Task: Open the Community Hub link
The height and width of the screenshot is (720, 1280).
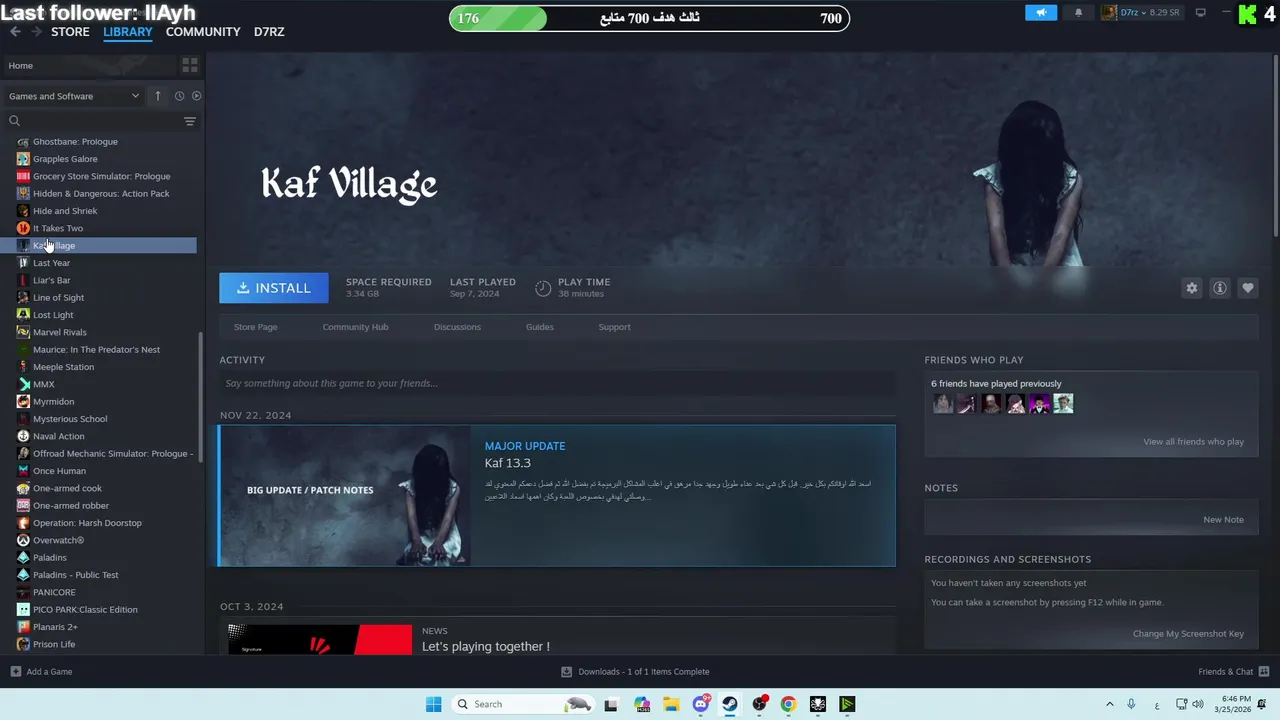Action: point(355,327)
